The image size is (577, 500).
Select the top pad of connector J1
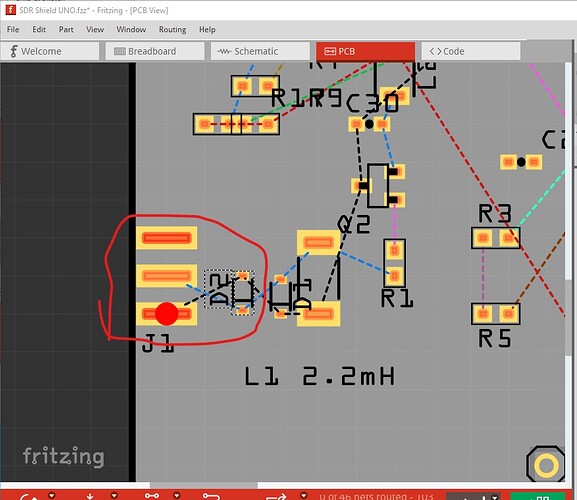tap(167, 238)
